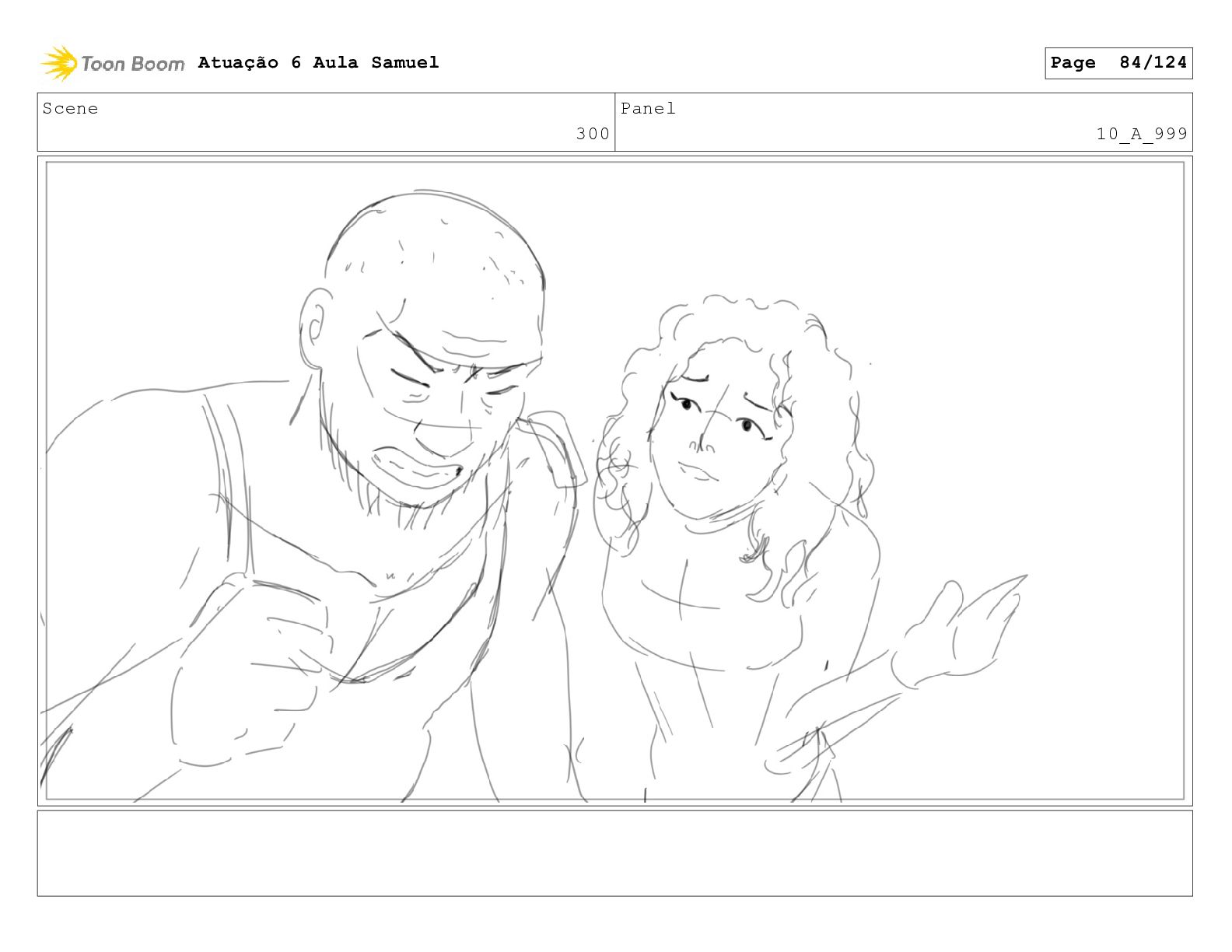
Task: Click the panel name '10_A_999'
Action: 1142,134
